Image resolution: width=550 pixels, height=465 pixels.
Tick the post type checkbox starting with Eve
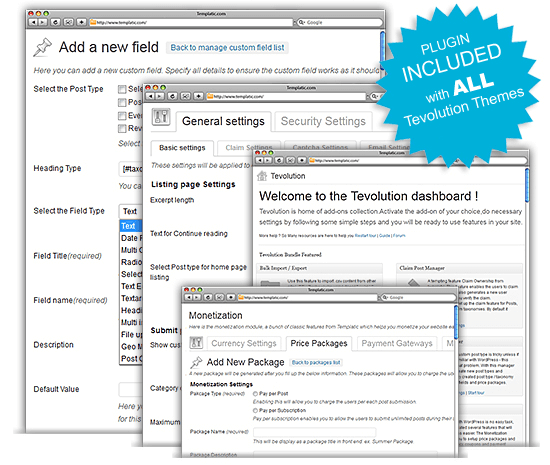point(122,116)
